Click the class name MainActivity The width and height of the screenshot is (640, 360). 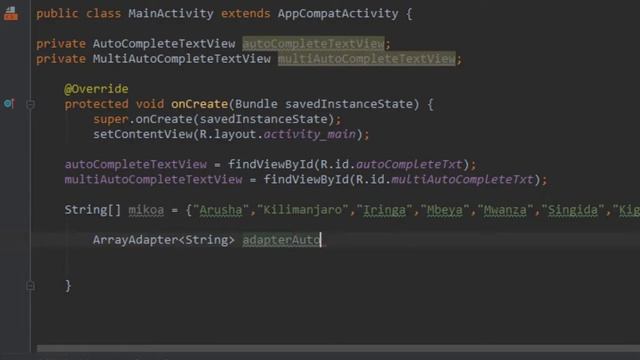click(x=171, y=13)
